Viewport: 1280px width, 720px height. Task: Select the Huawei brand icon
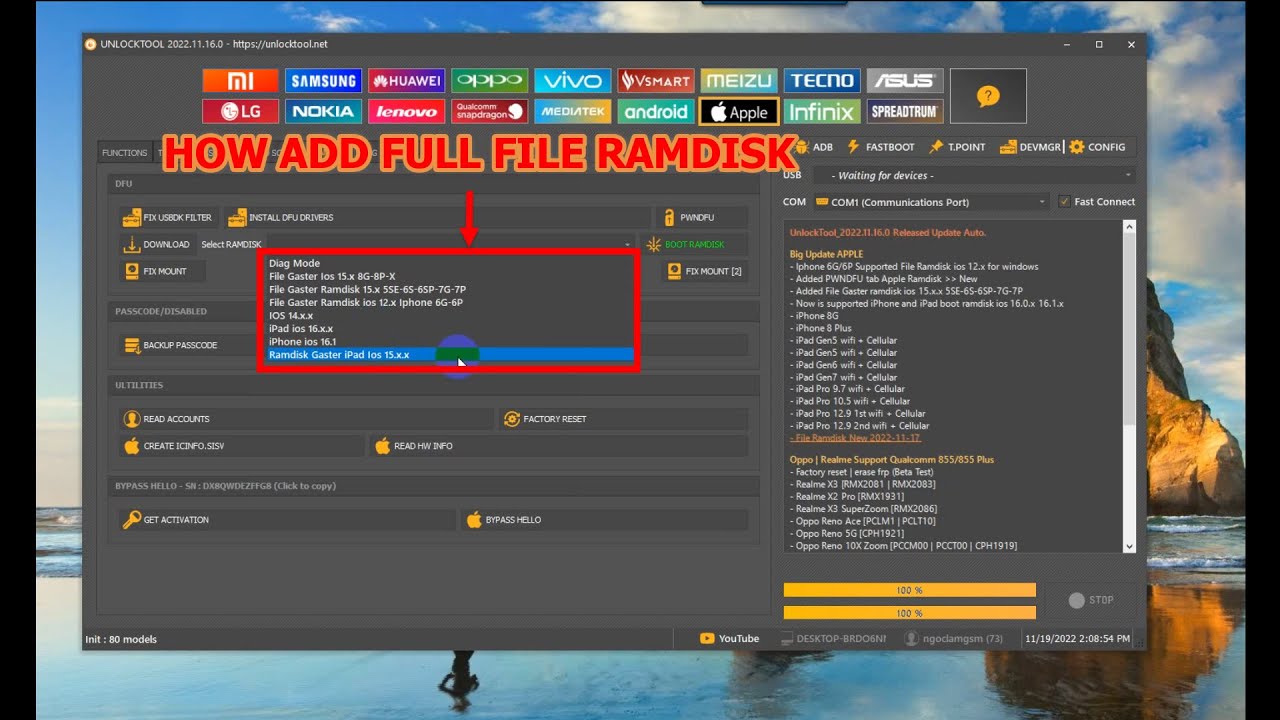(x=406, y=81)
